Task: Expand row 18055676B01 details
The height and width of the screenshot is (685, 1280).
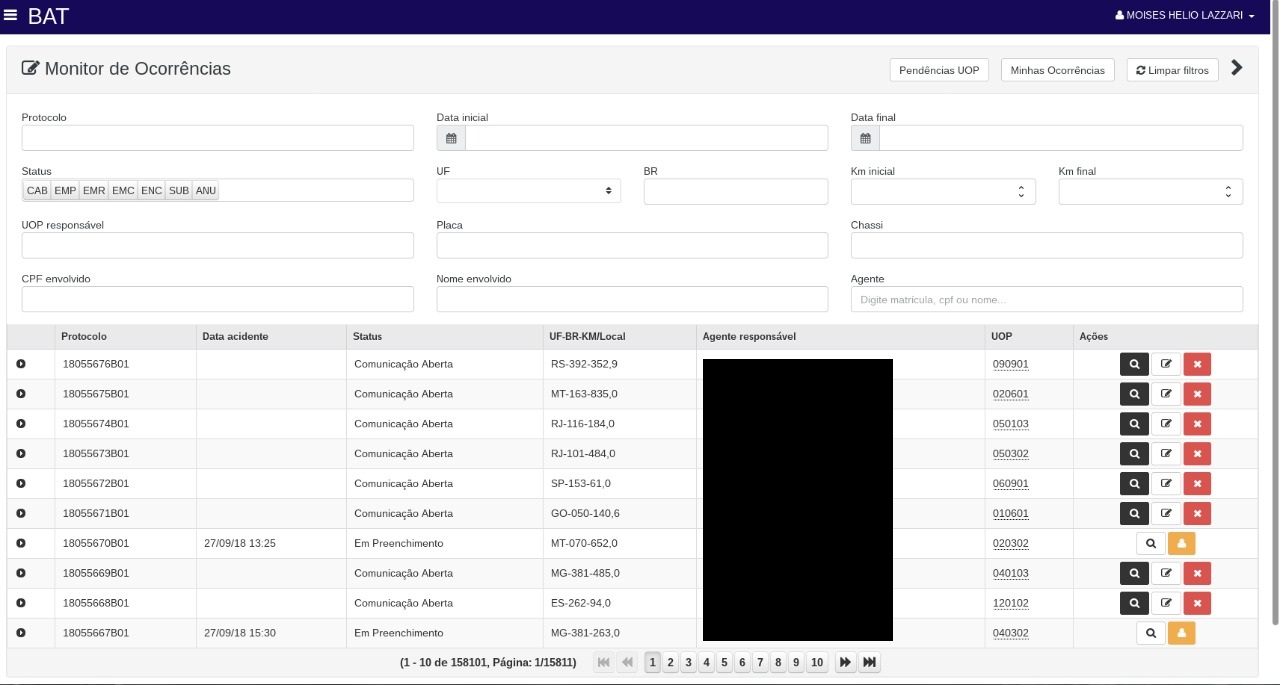Action: pos(21,364)
